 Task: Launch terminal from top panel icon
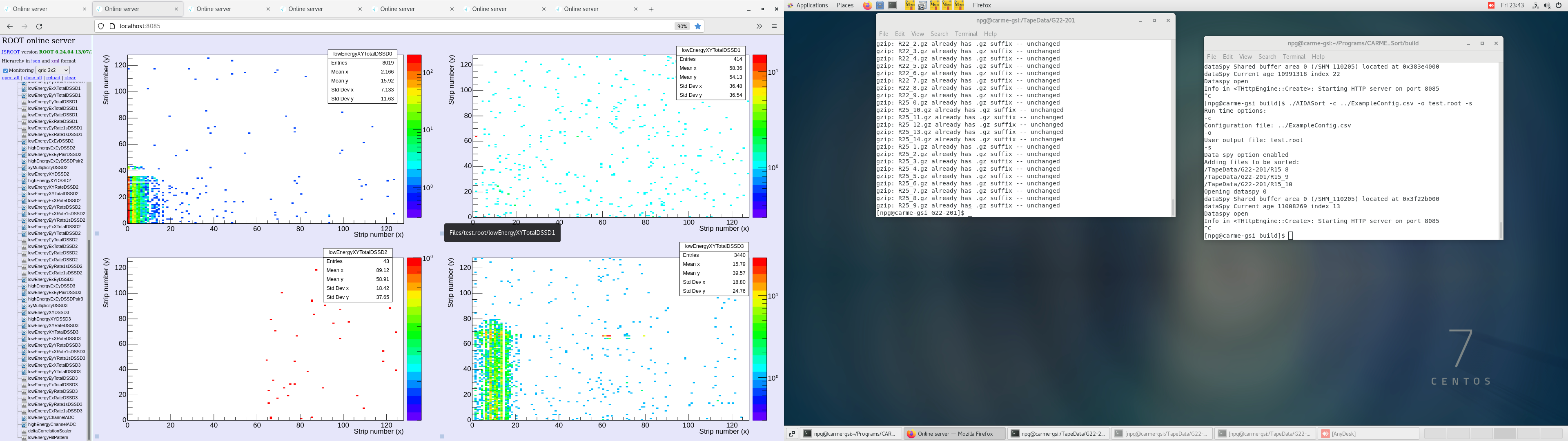892,5
